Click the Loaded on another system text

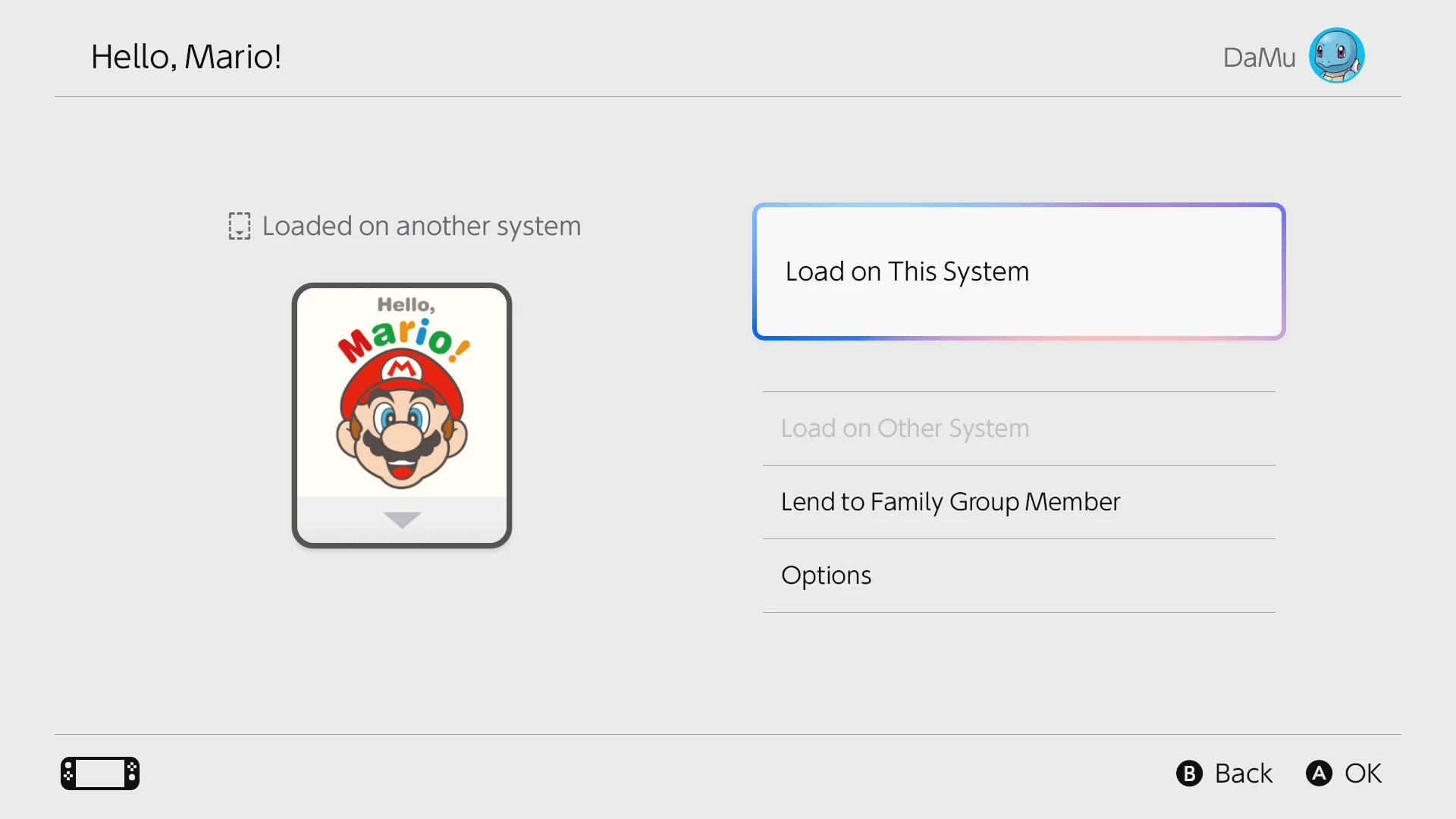click(422, 226)
